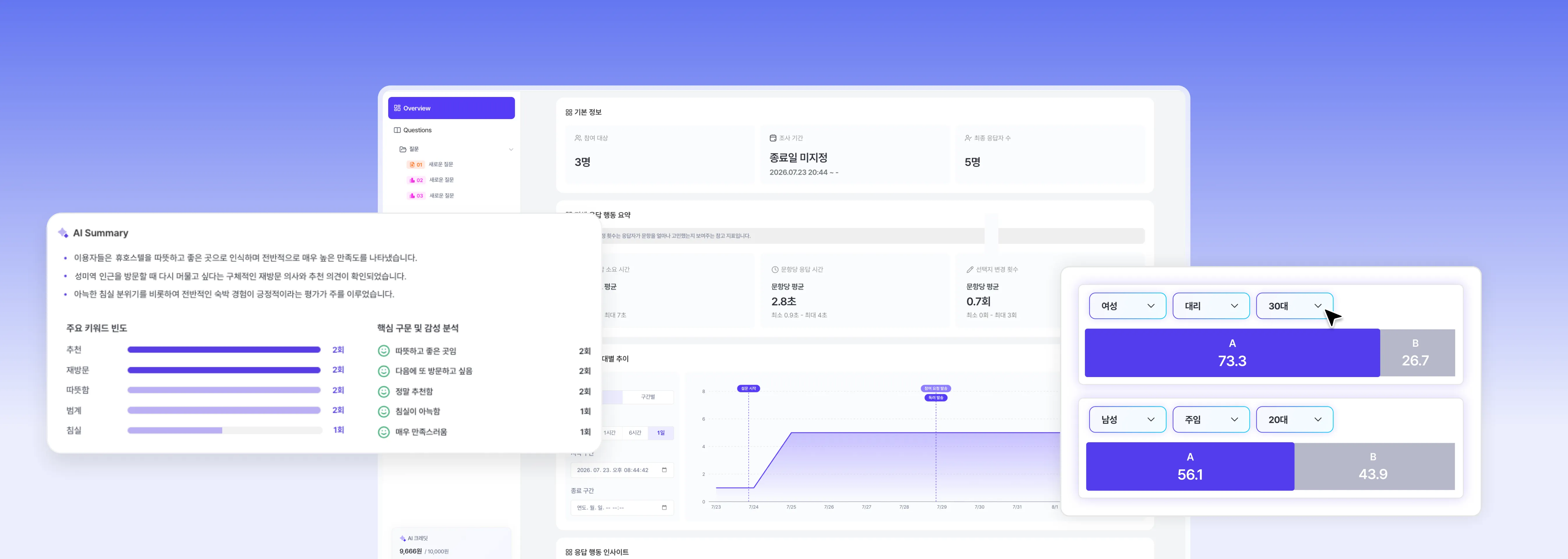Open the calendar picker for the start date
This screenshot has width=1568, height=559.
(x=664, y=470)
